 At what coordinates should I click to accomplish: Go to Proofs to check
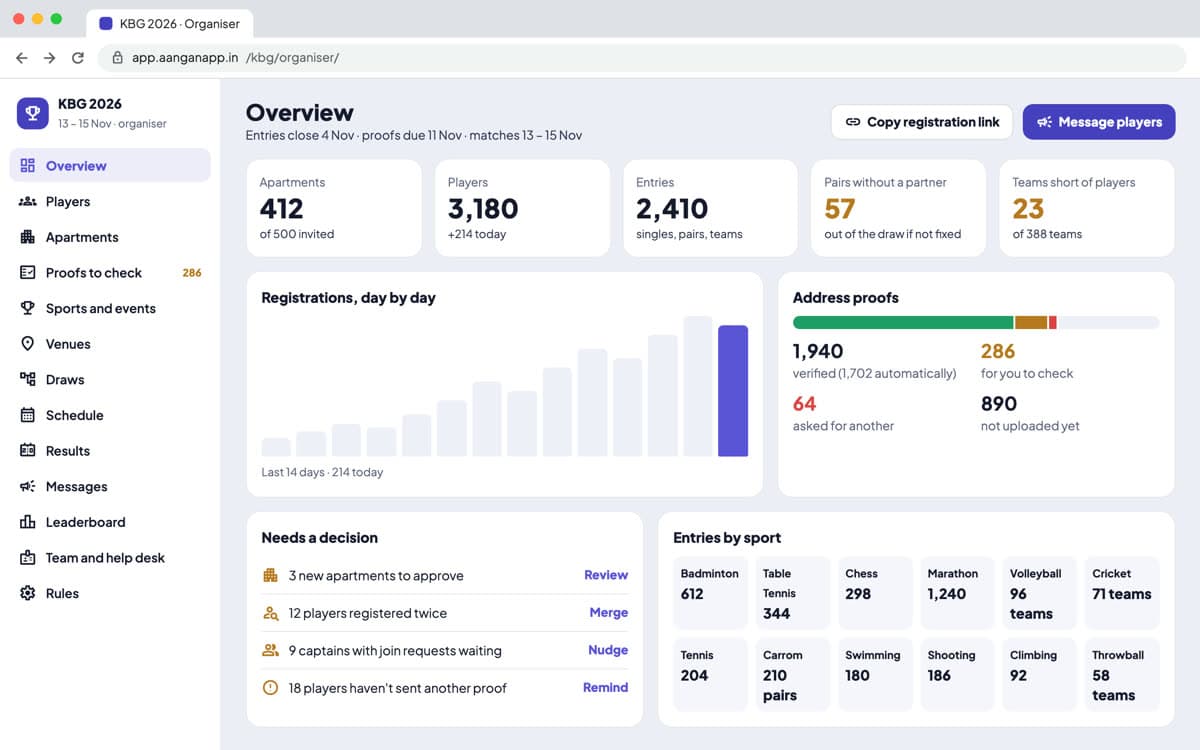[110, 272]
